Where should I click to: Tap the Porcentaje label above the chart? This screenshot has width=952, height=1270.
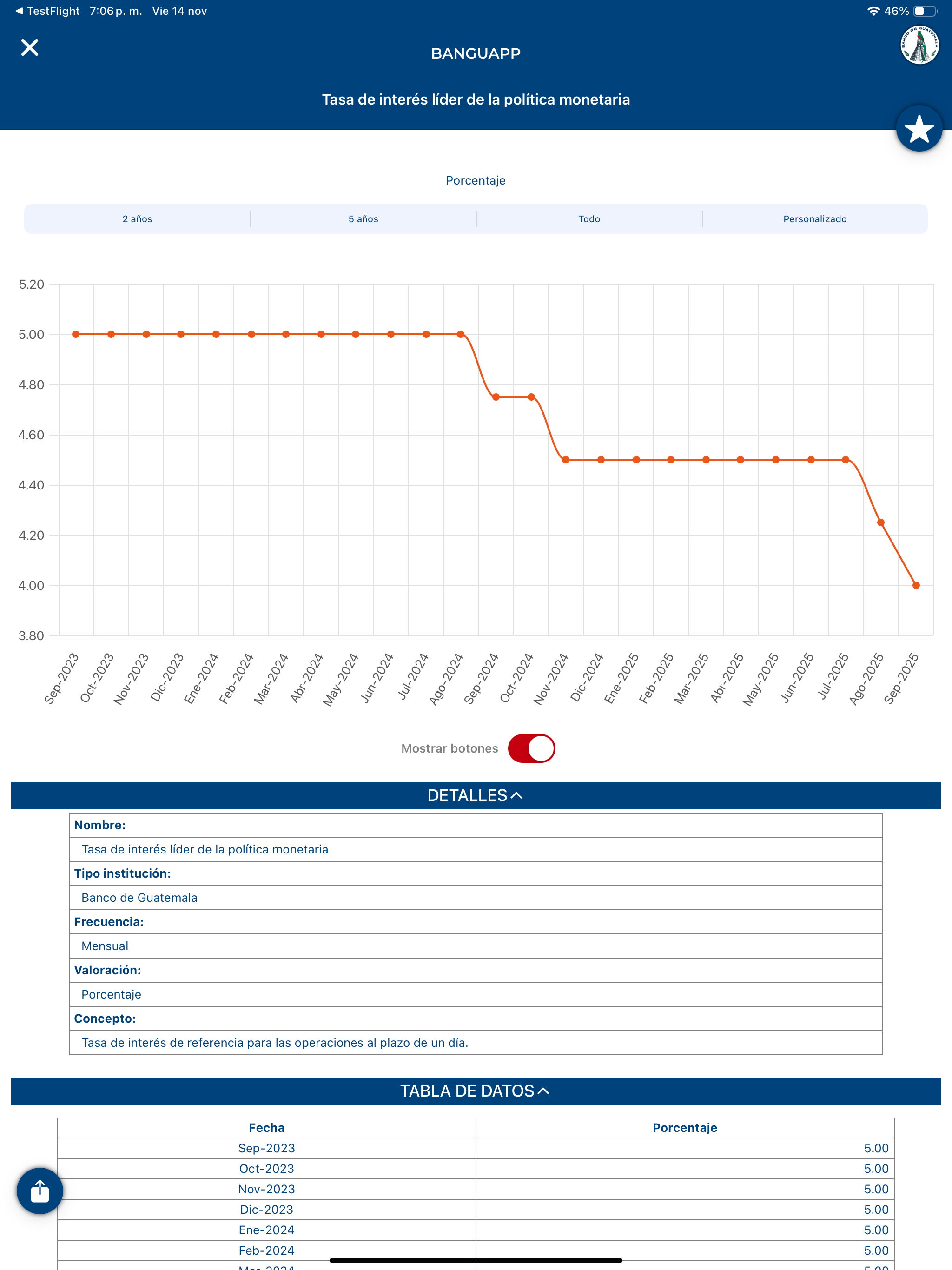click(476, 180)
